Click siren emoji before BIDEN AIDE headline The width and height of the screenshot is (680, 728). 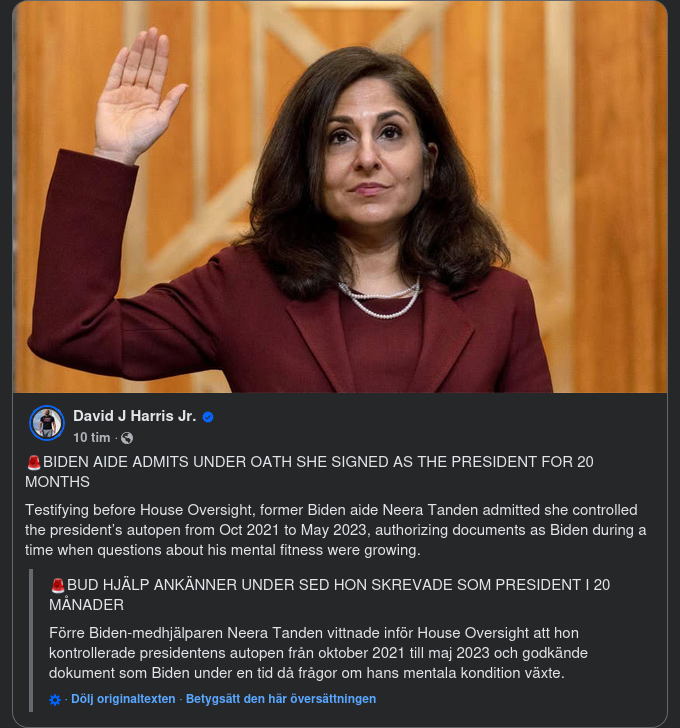(x=33, y=462)
